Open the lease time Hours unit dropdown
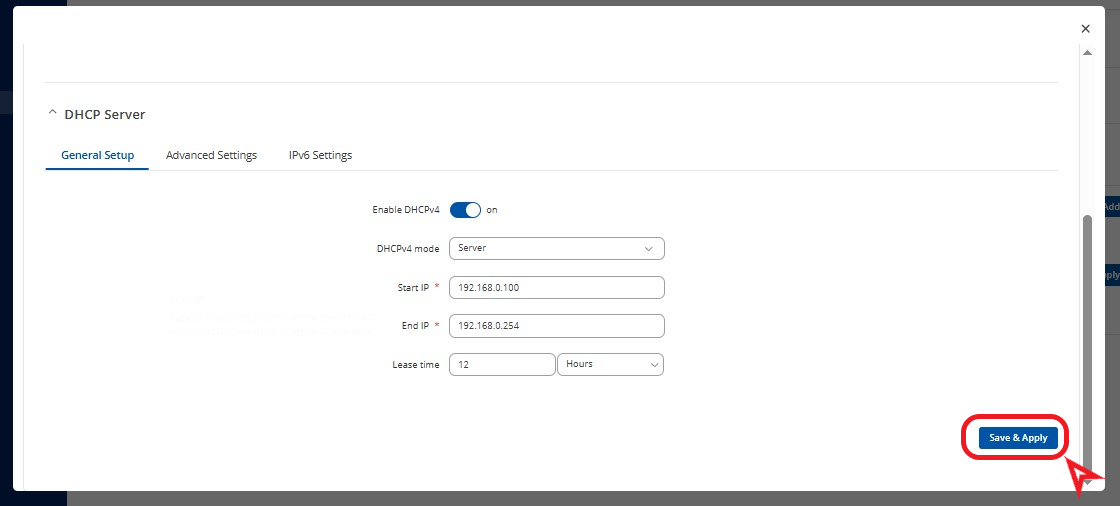This screenshot has width=1120, height=506. (x=609, y=365)
